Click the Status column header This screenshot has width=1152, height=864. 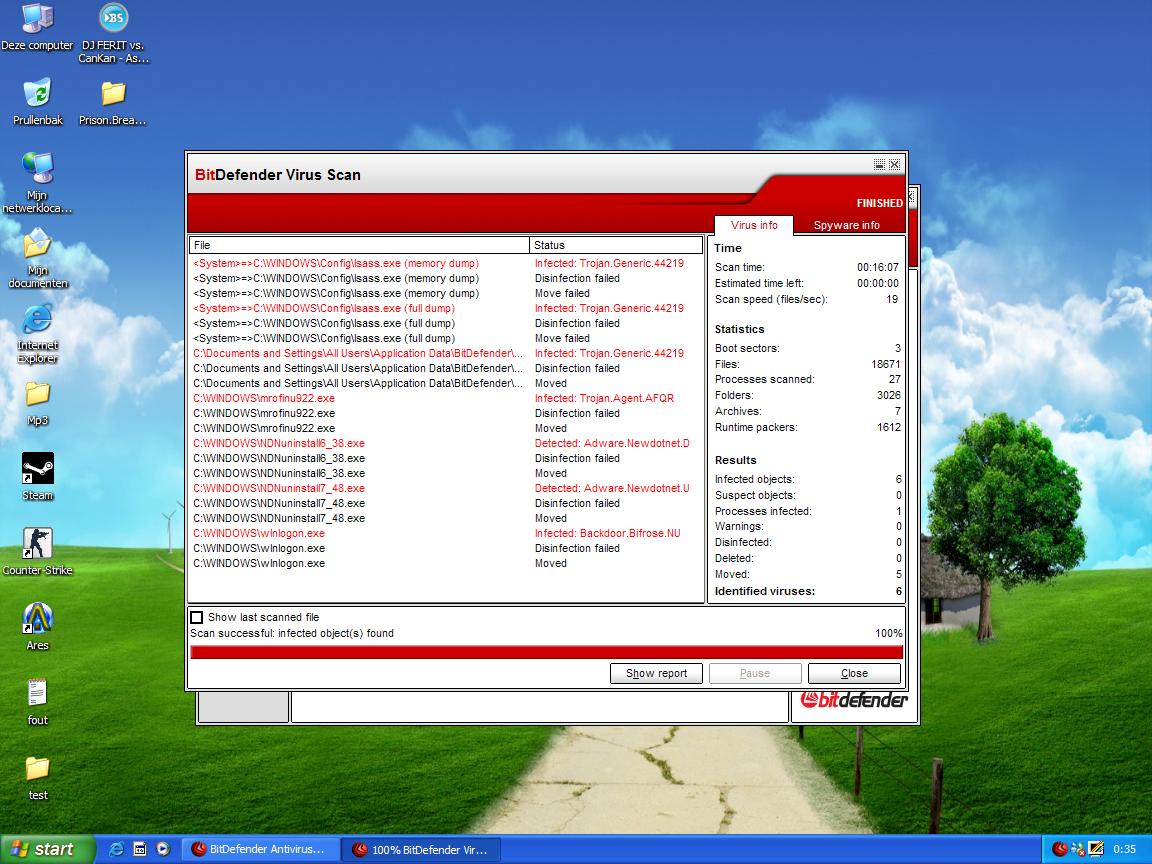tap(616, 245)
